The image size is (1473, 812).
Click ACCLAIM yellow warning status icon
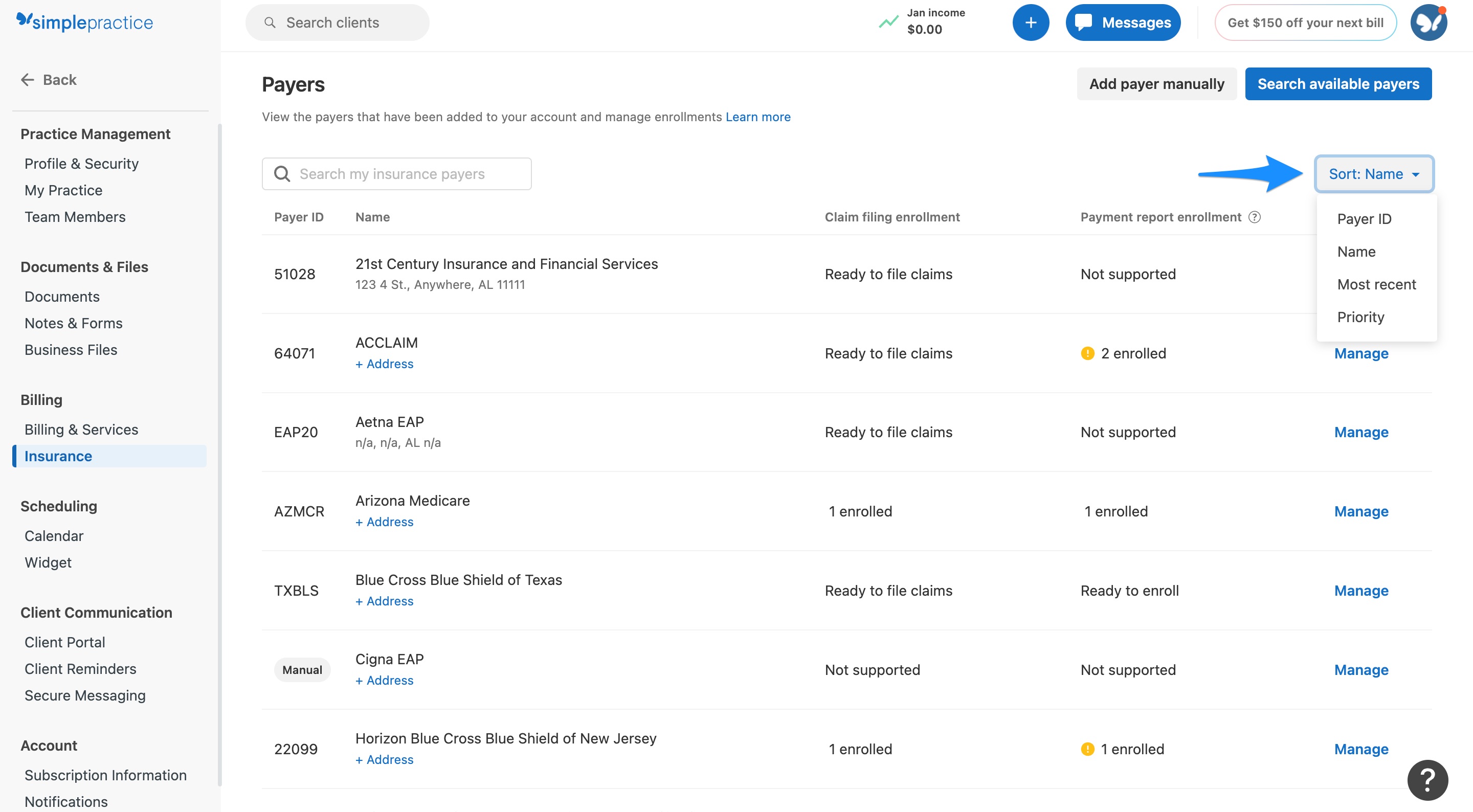(x=1087, y=353)
